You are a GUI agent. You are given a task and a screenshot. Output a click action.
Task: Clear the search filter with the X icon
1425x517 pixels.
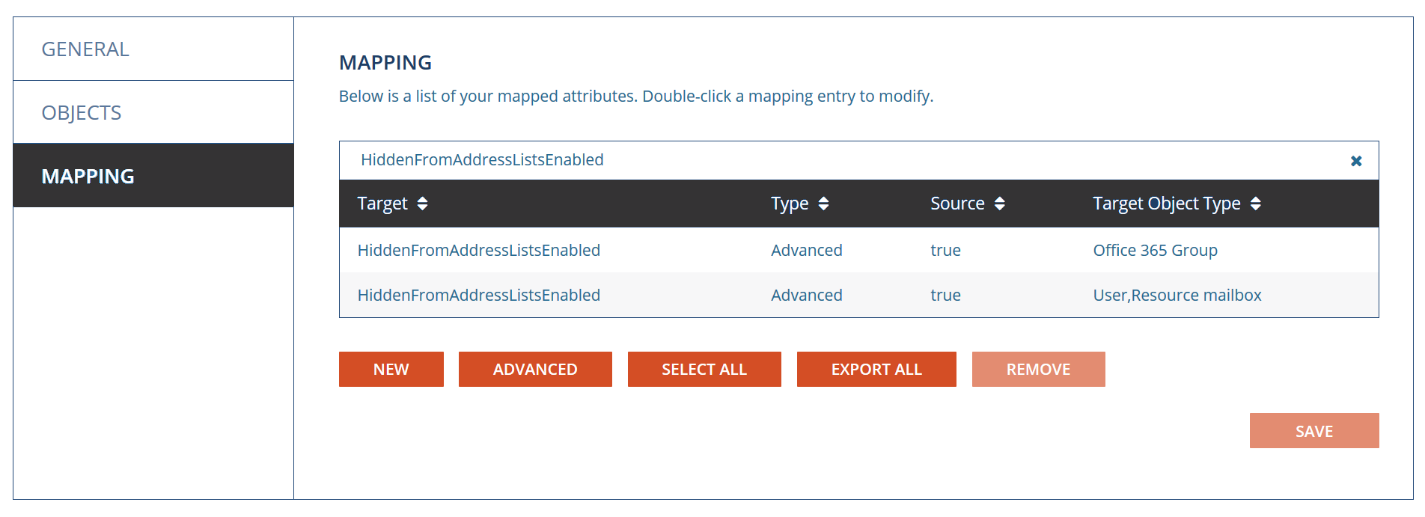(1356, 161)
